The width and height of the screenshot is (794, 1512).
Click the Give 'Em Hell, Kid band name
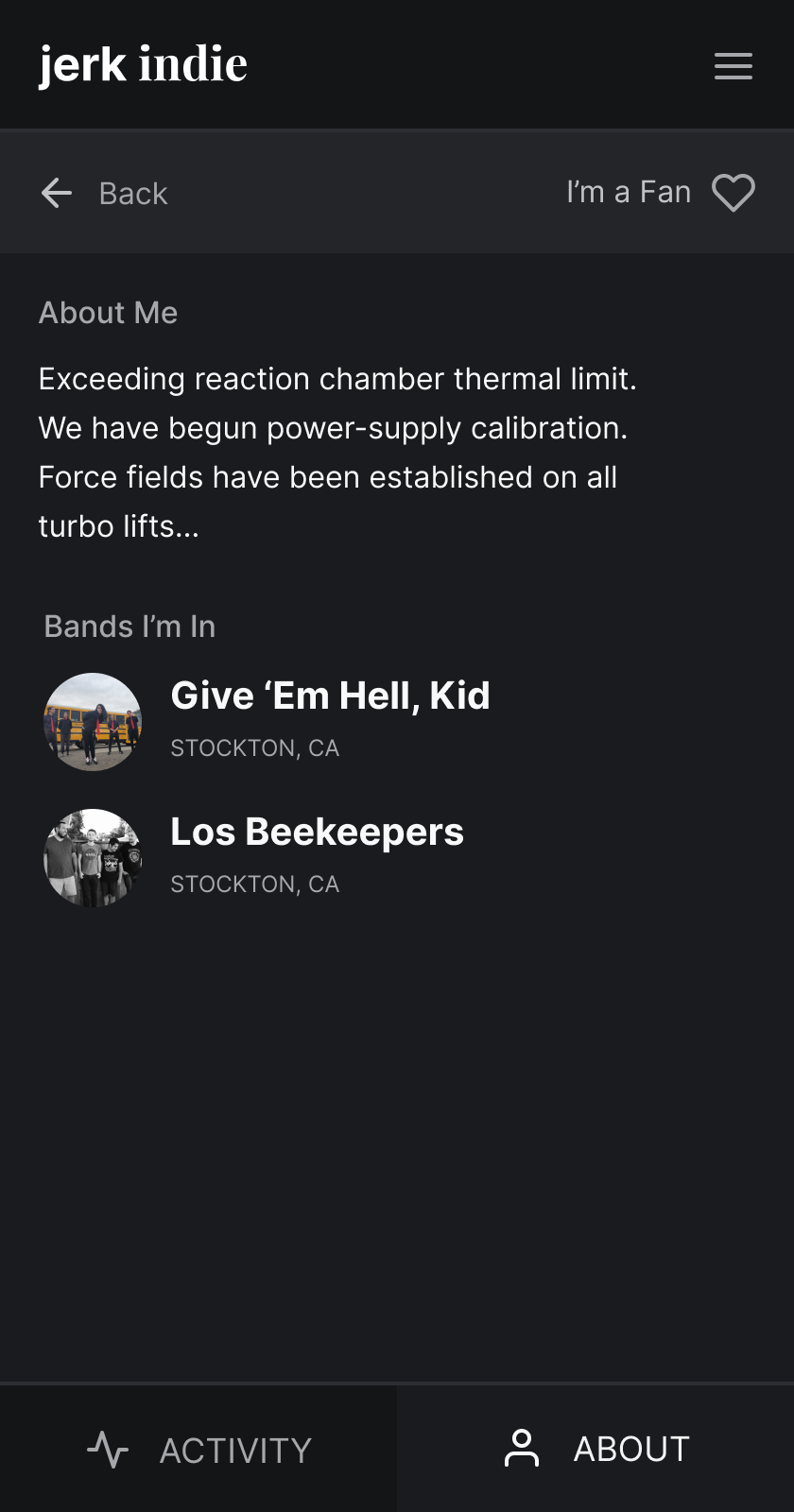(330, 696)
